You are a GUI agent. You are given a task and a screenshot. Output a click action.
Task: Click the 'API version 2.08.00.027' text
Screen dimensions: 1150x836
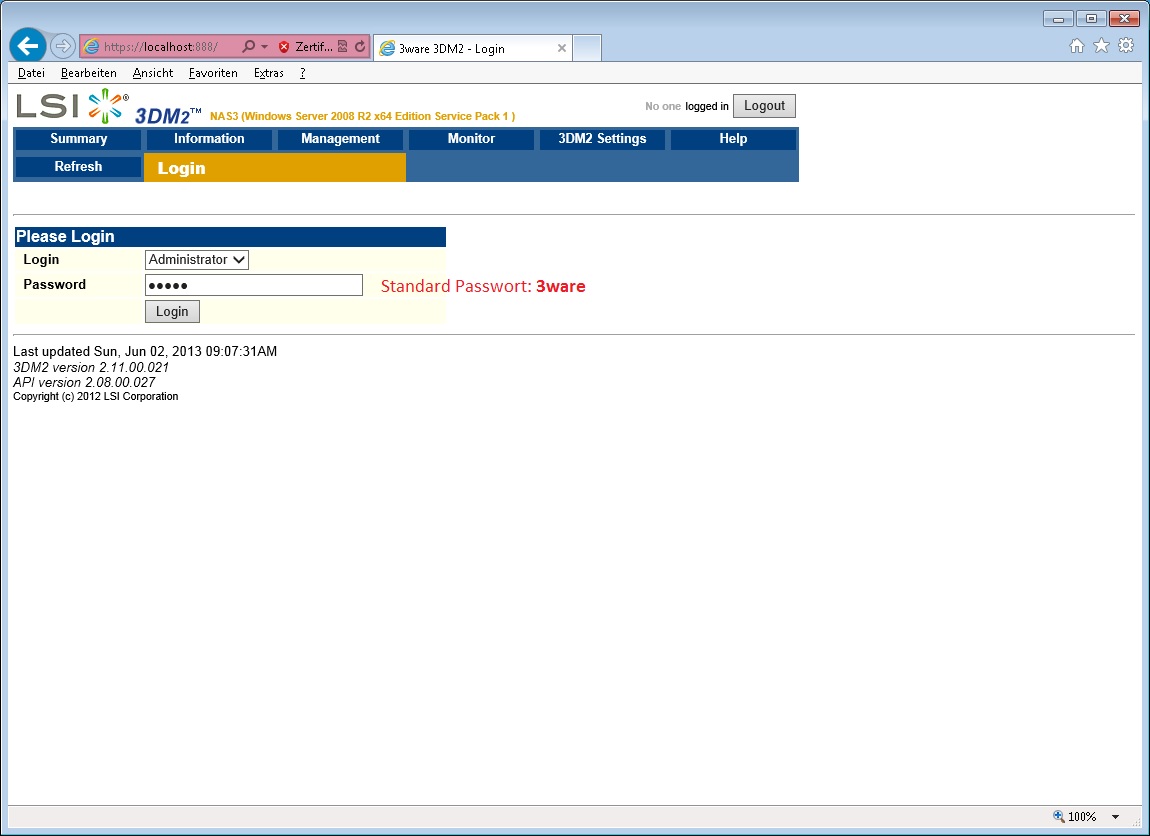84,382
